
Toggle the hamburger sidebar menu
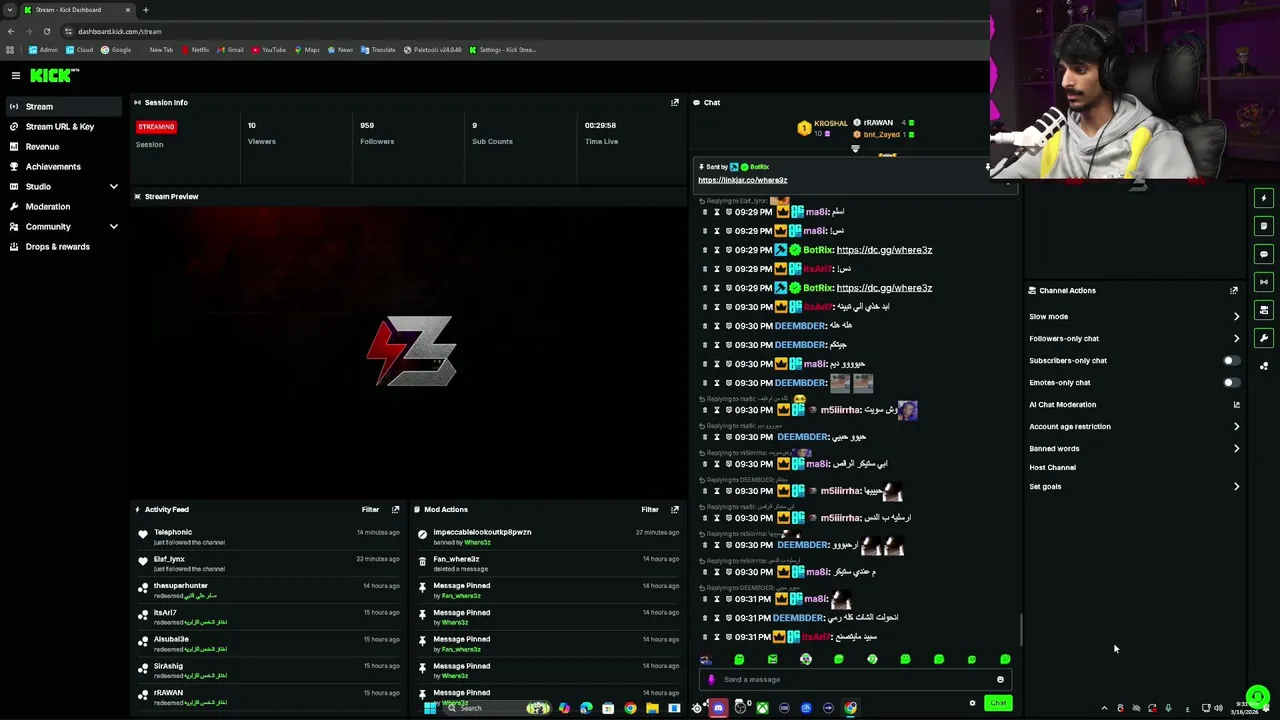(15, 76)
